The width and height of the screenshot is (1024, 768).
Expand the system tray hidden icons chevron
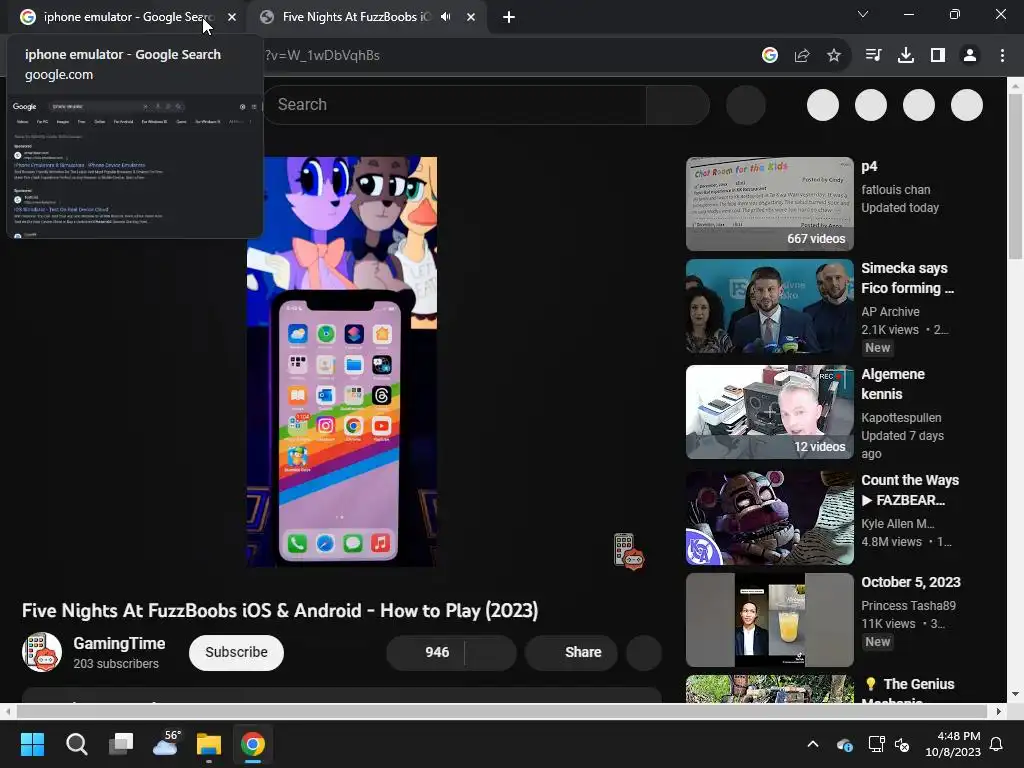pos(813,744)
